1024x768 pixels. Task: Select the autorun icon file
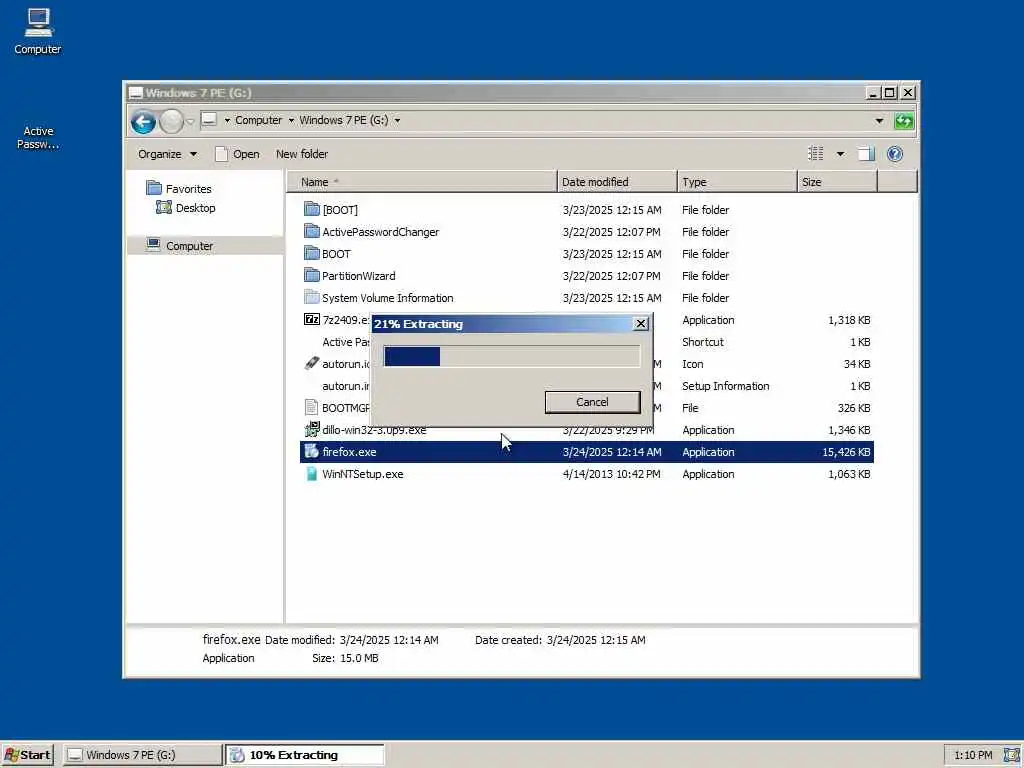point(312,364)
